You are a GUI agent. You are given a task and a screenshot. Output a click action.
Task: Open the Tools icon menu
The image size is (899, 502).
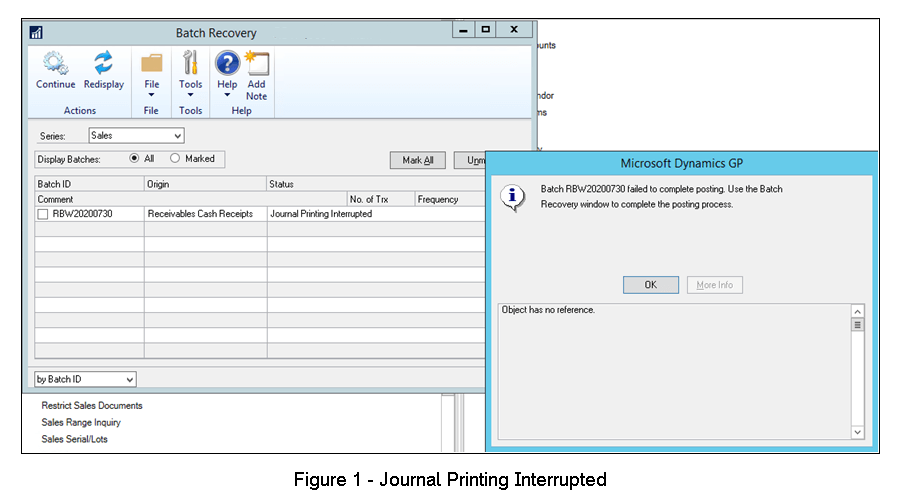[190, 63]
